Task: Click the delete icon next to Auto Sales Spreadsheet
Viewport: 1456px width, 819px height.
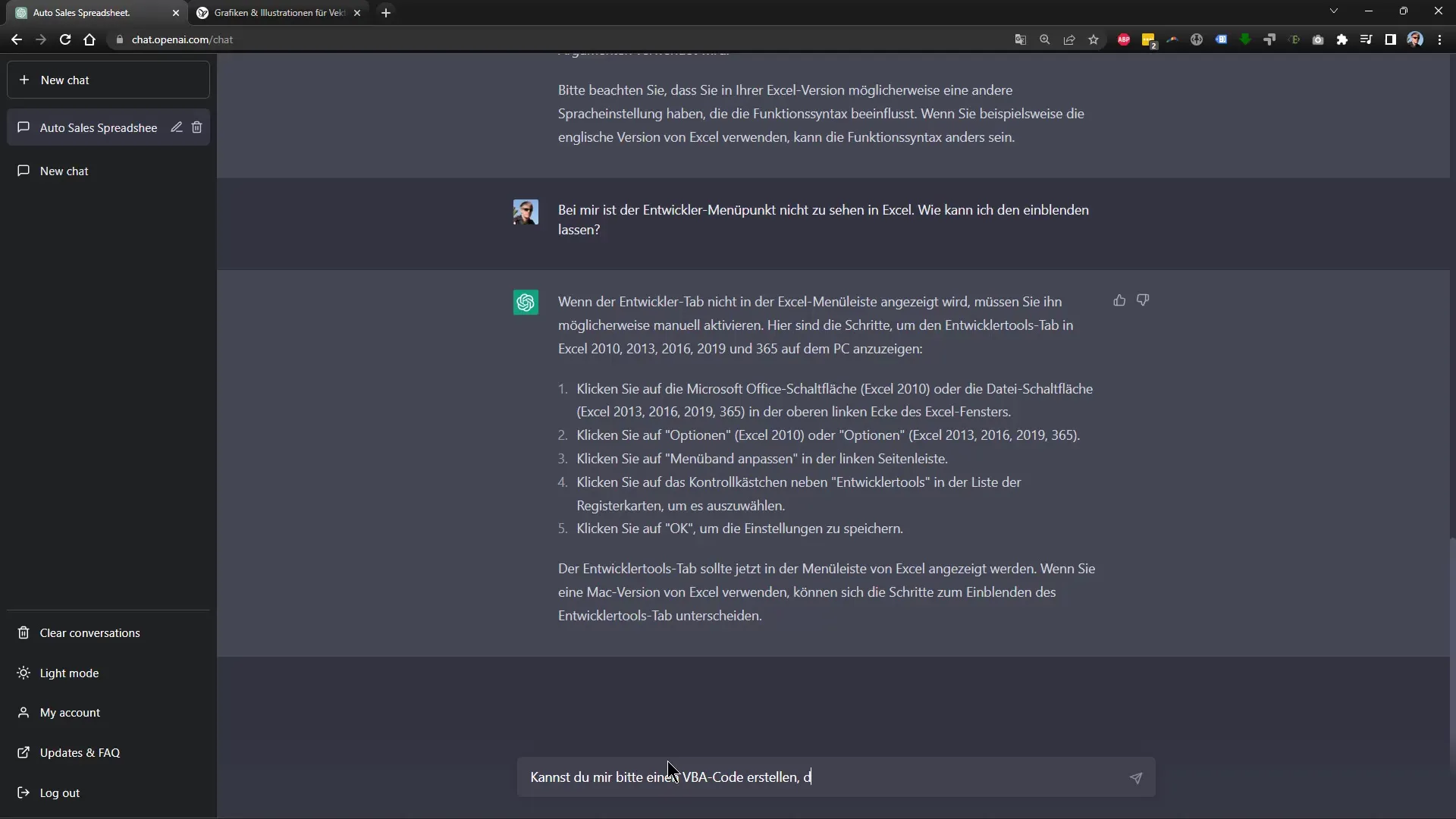Action: click(197, 127)
